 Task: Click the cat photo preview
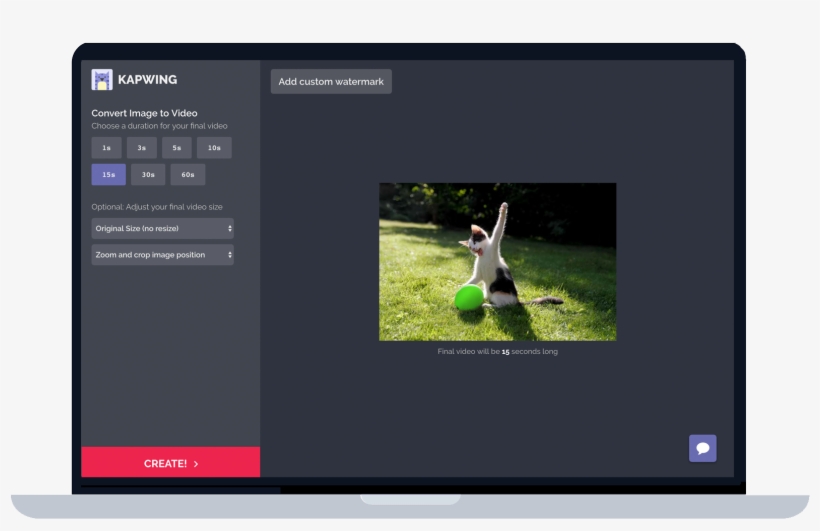[497, 262]
